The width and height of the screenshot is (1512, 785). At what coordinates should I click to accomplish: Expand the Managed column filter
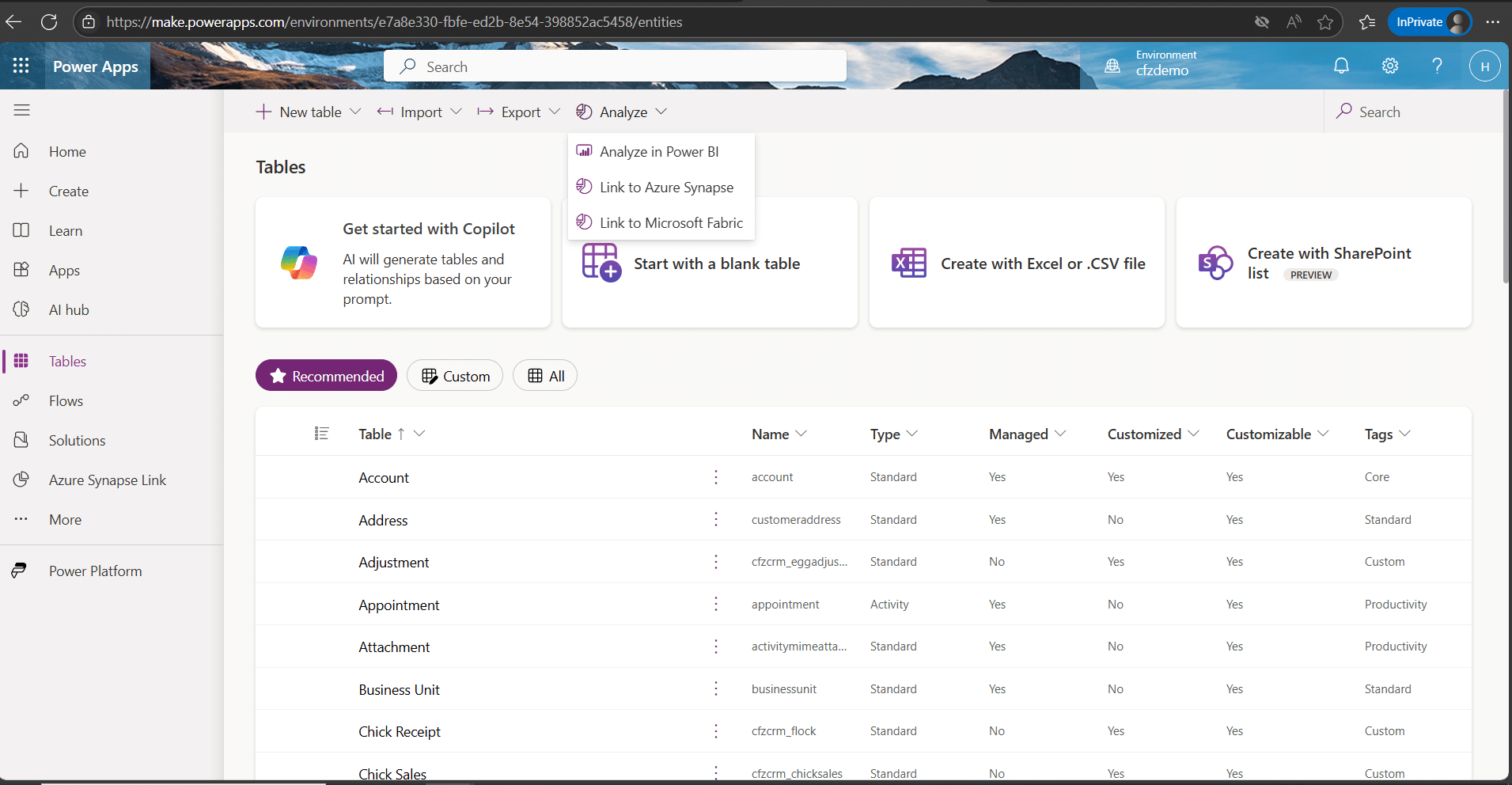(x=1060, y=434)
